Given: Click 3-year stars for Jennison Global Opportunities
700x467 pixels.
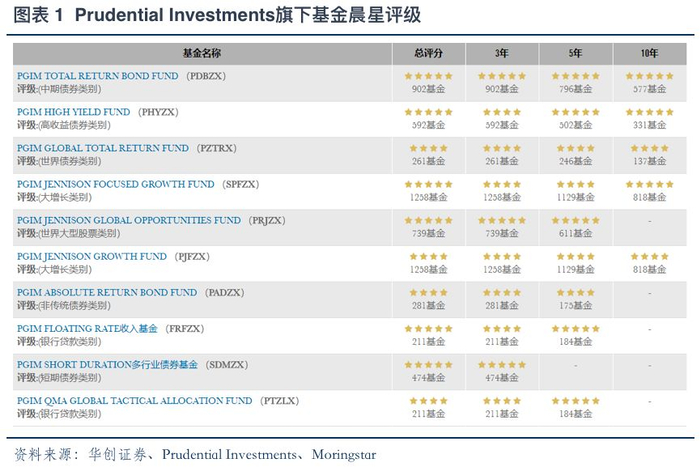Looking at the screenshot, I should click(x=500, y=220).
